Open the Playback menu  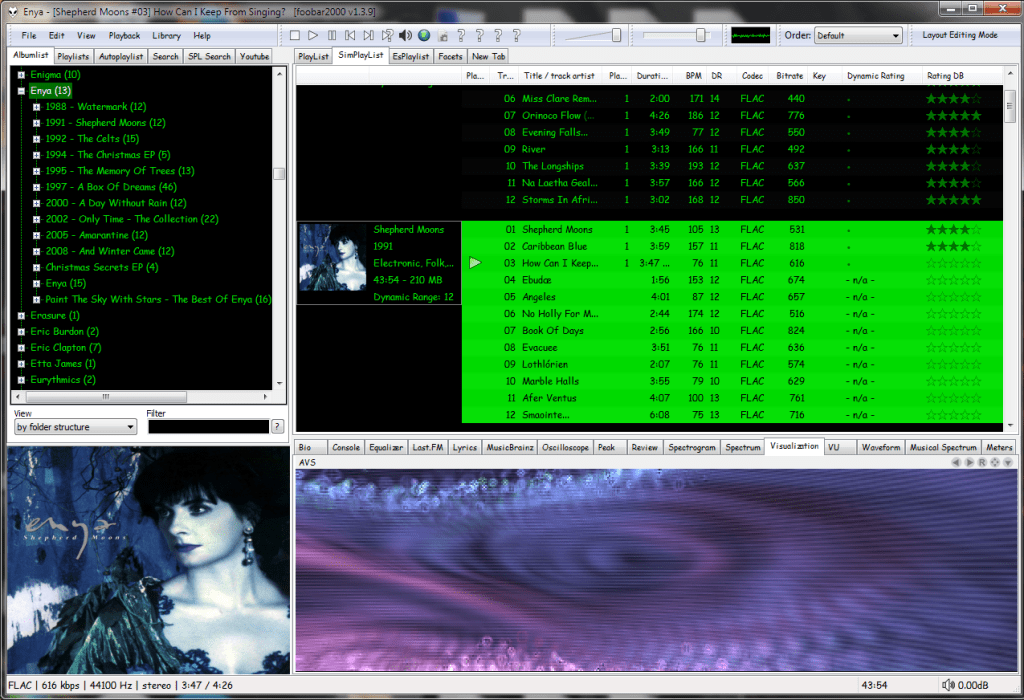[124, 36]
